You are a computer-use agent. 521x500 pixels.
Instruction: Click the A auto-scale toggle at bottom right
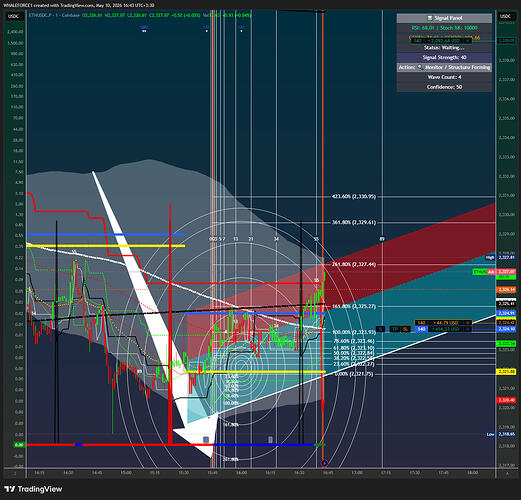507,473
